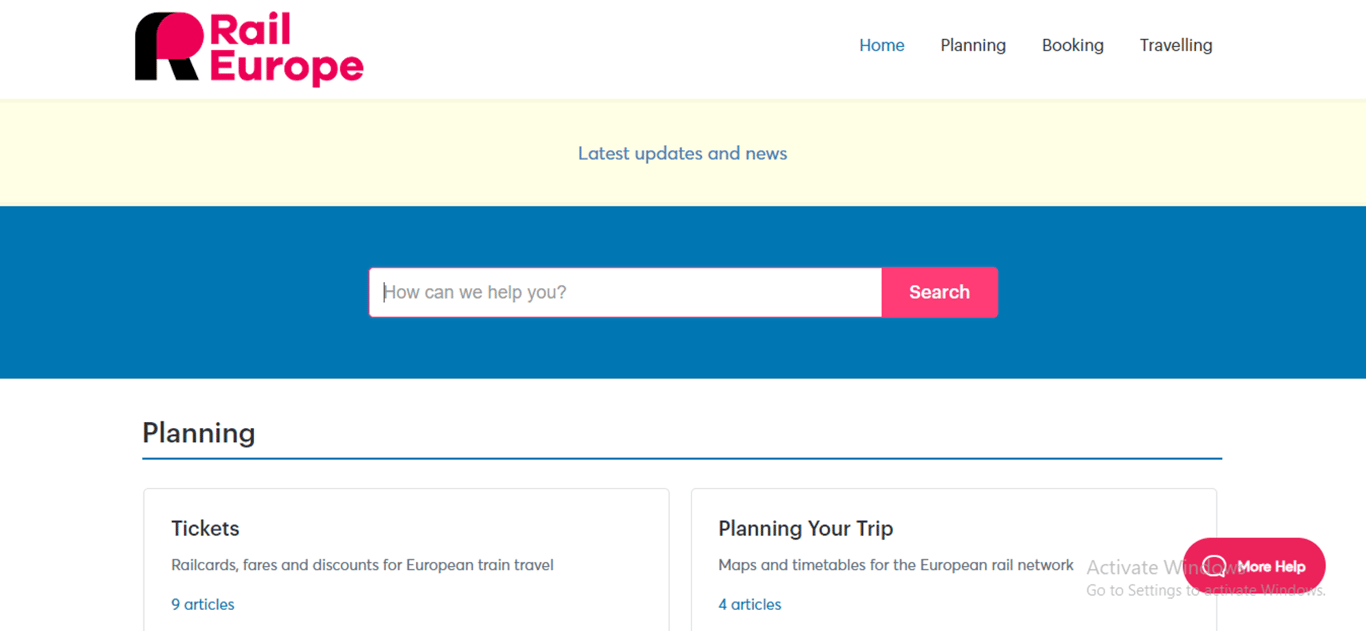This screenshot has height=631, width=1366.
Task: Click the chat bubble icon in More Help
Action: click(1215, 566)
